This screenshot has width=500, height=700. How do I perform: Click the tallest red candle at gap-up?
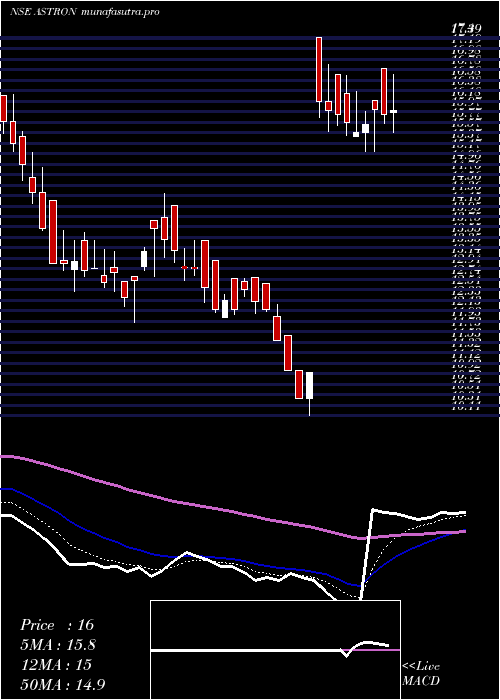(x=319, y=70)
